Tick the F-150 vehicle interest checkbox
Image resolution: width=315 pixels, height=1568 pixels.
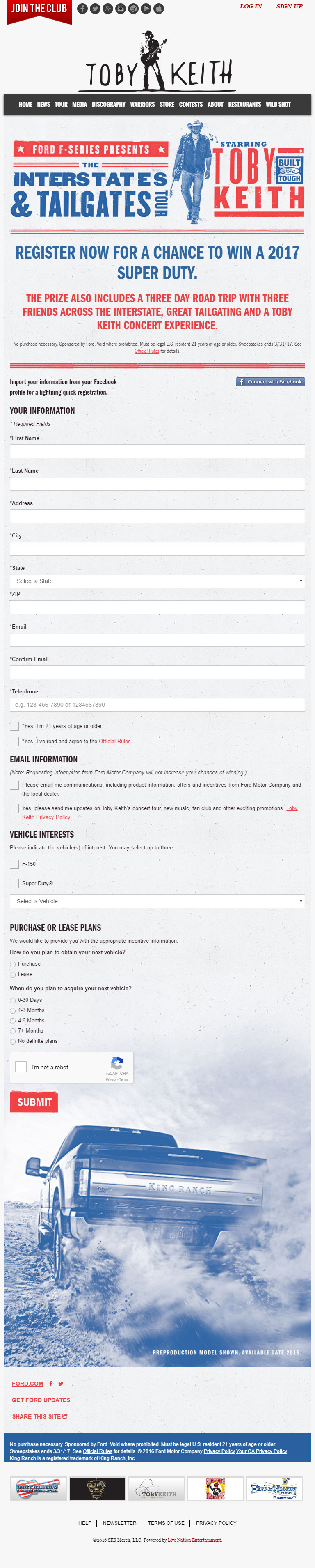pyautogui.click(x=14, y=864)
